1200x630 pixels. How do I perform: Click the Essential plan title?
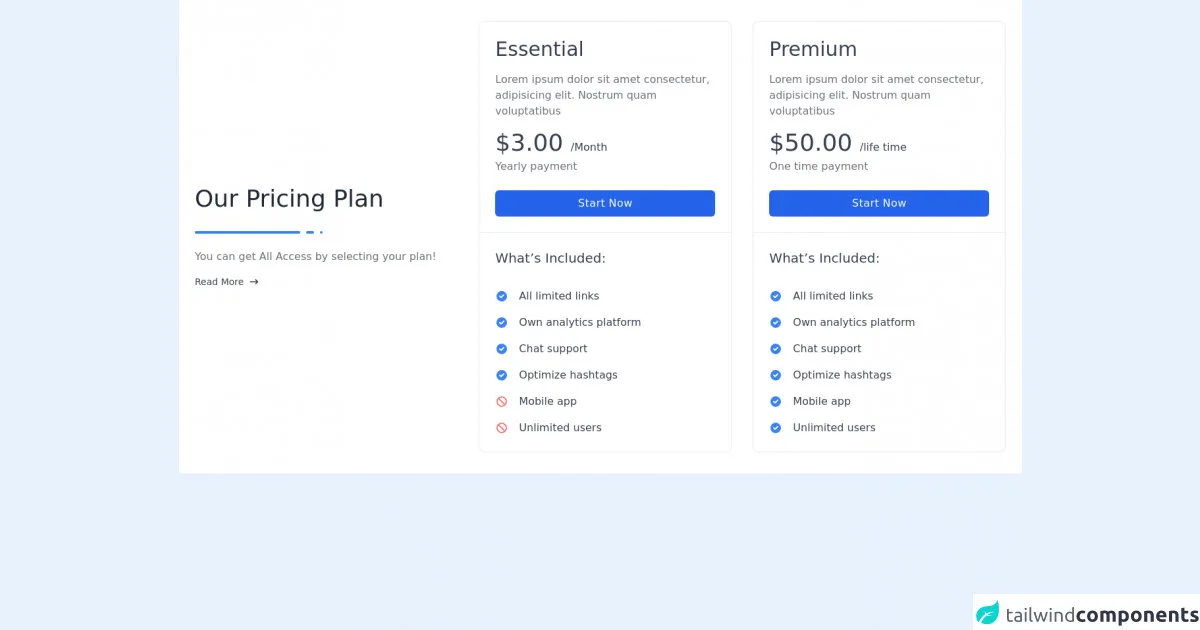(539, 49)
